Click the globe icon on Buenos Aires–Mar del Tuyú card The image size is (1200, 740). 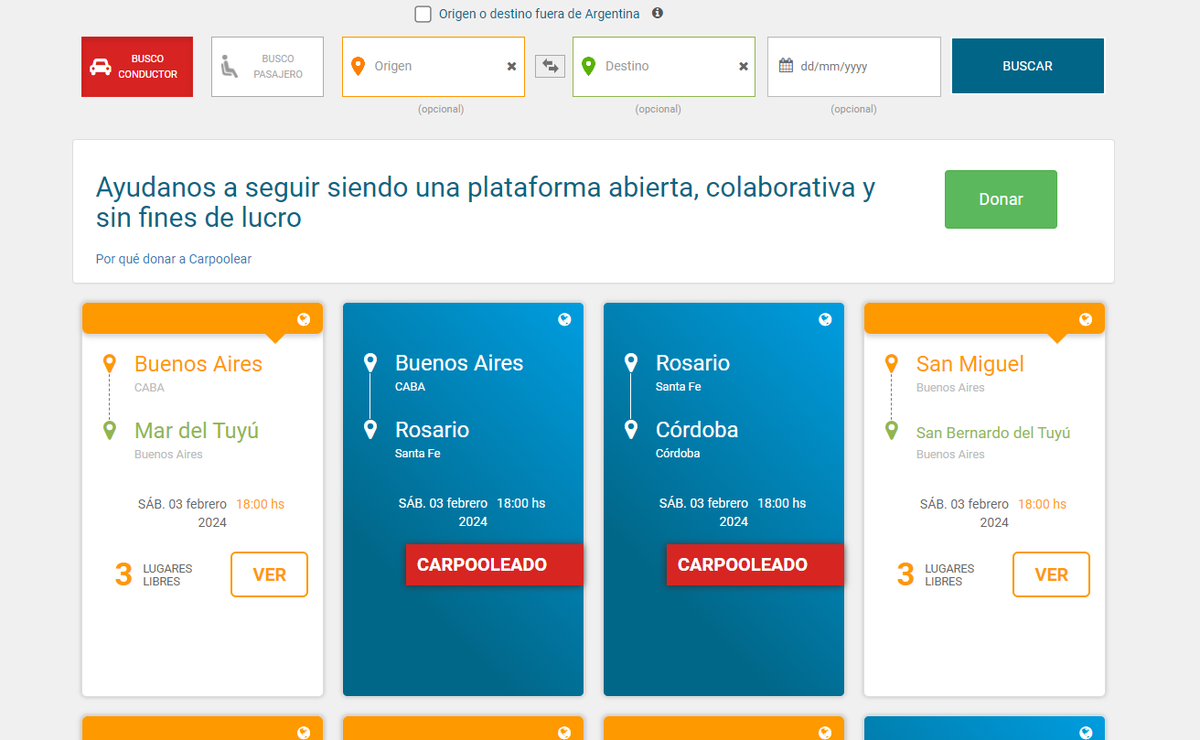point(304,320)
